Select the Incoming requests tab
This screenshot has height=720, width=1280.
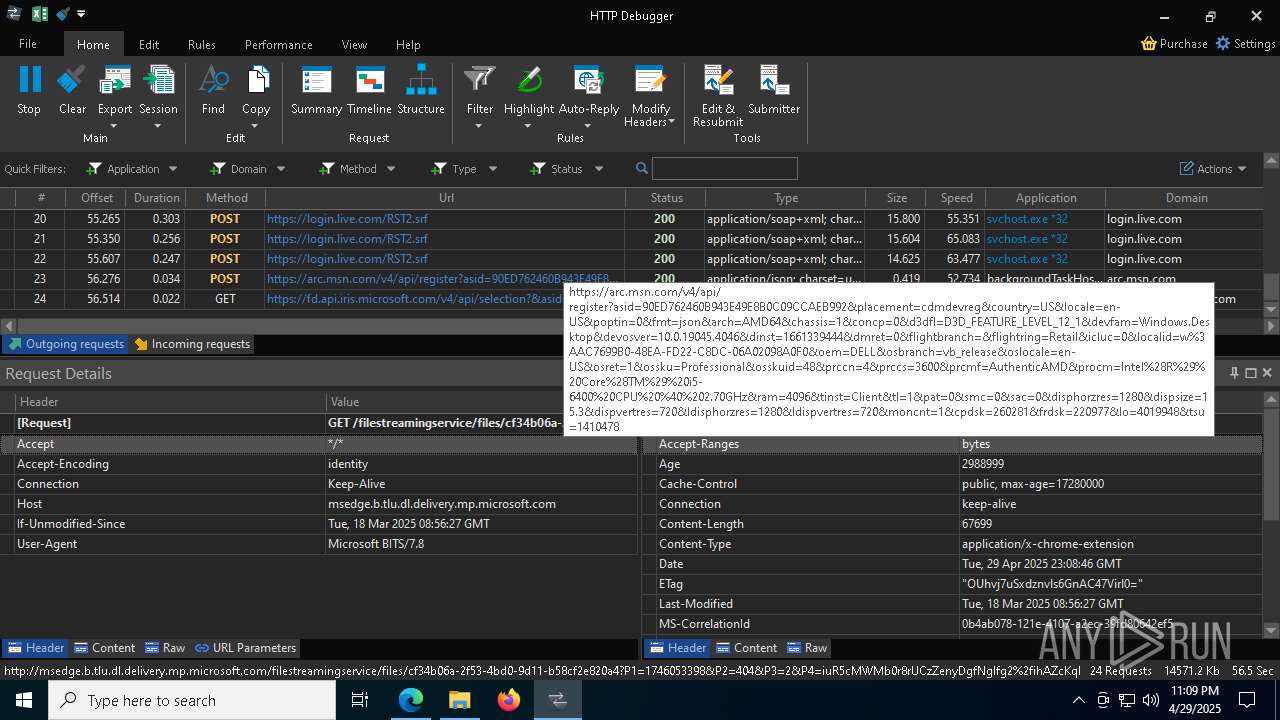(192, 344)
